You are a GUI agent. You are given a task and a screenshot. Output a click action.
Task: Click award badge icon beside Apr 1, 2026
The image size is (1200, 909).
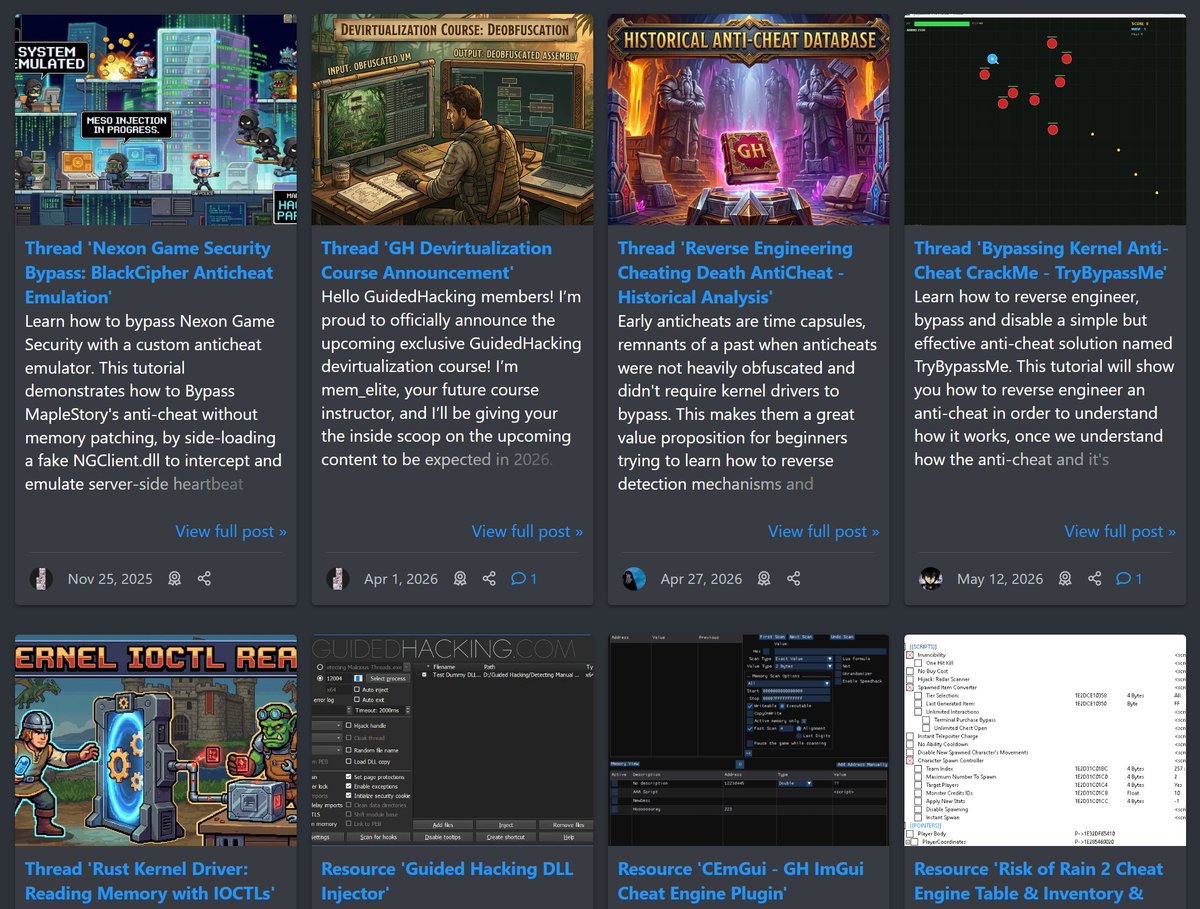pyautogui.click(x=459, y=579)
